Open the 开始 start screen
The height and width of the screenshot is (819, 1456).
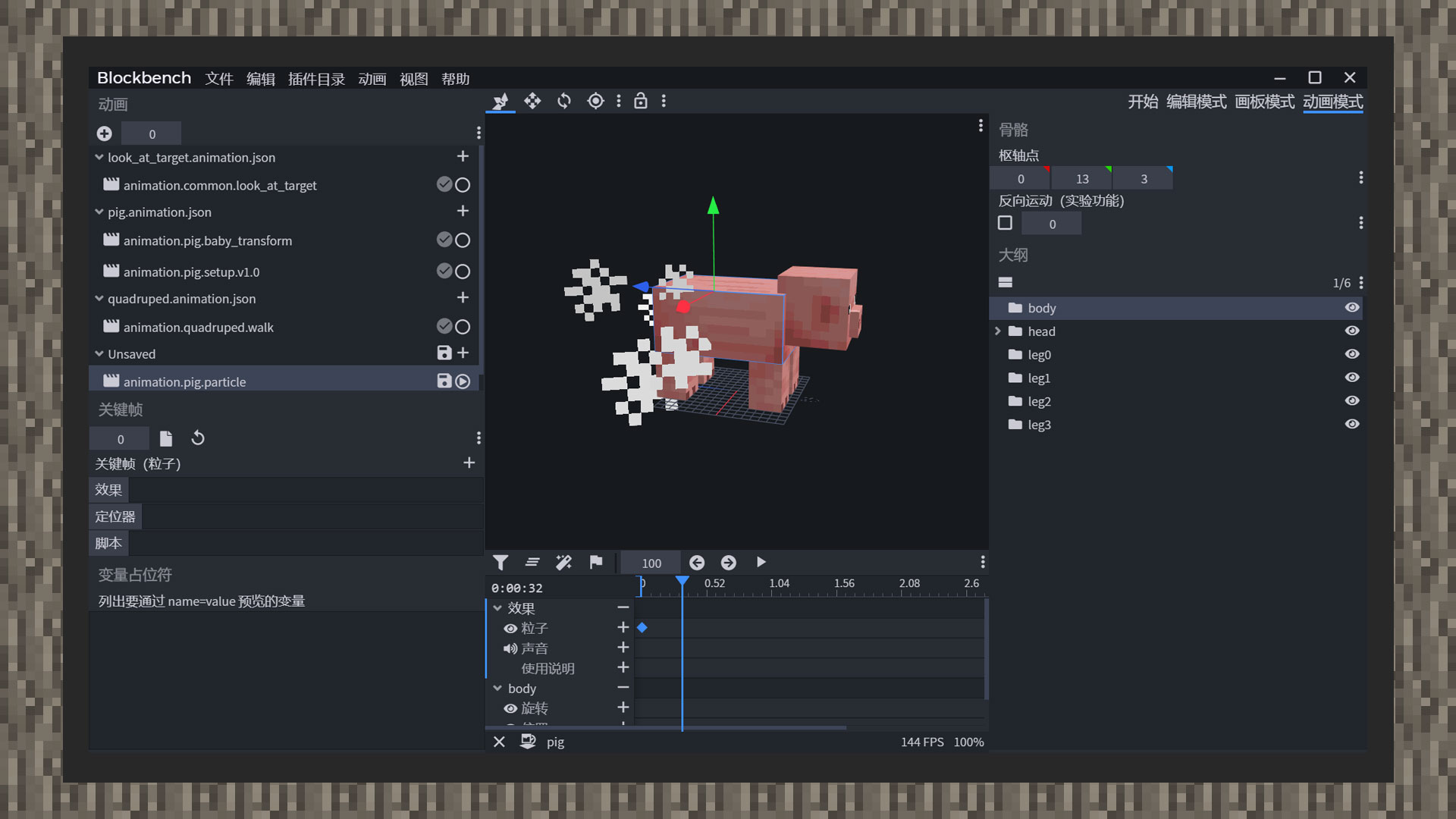pyautogui.click(x=1143, y=102)
